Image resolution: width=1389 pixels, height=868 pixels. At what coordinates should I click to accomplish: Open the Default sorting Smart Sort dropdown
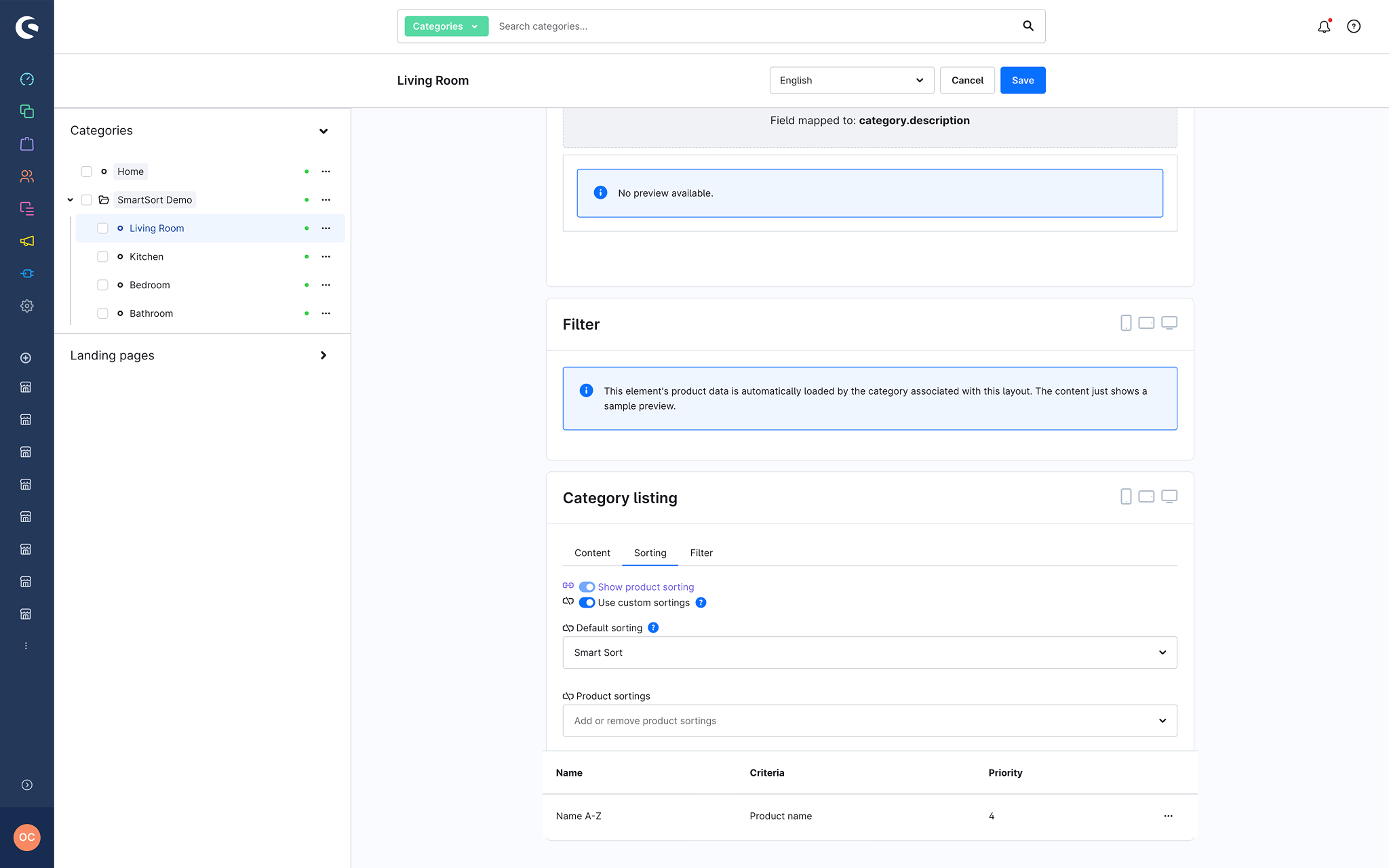pyautogui.click(x=869, y=652)
